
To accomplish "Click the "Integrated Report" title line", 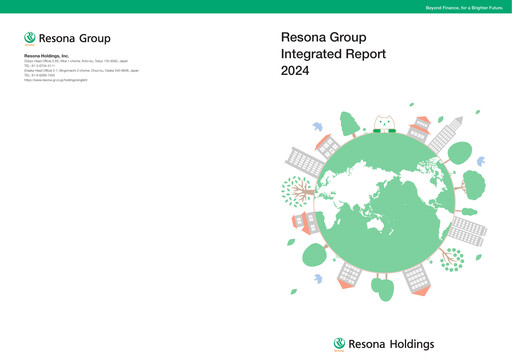I will coord(333,54).
